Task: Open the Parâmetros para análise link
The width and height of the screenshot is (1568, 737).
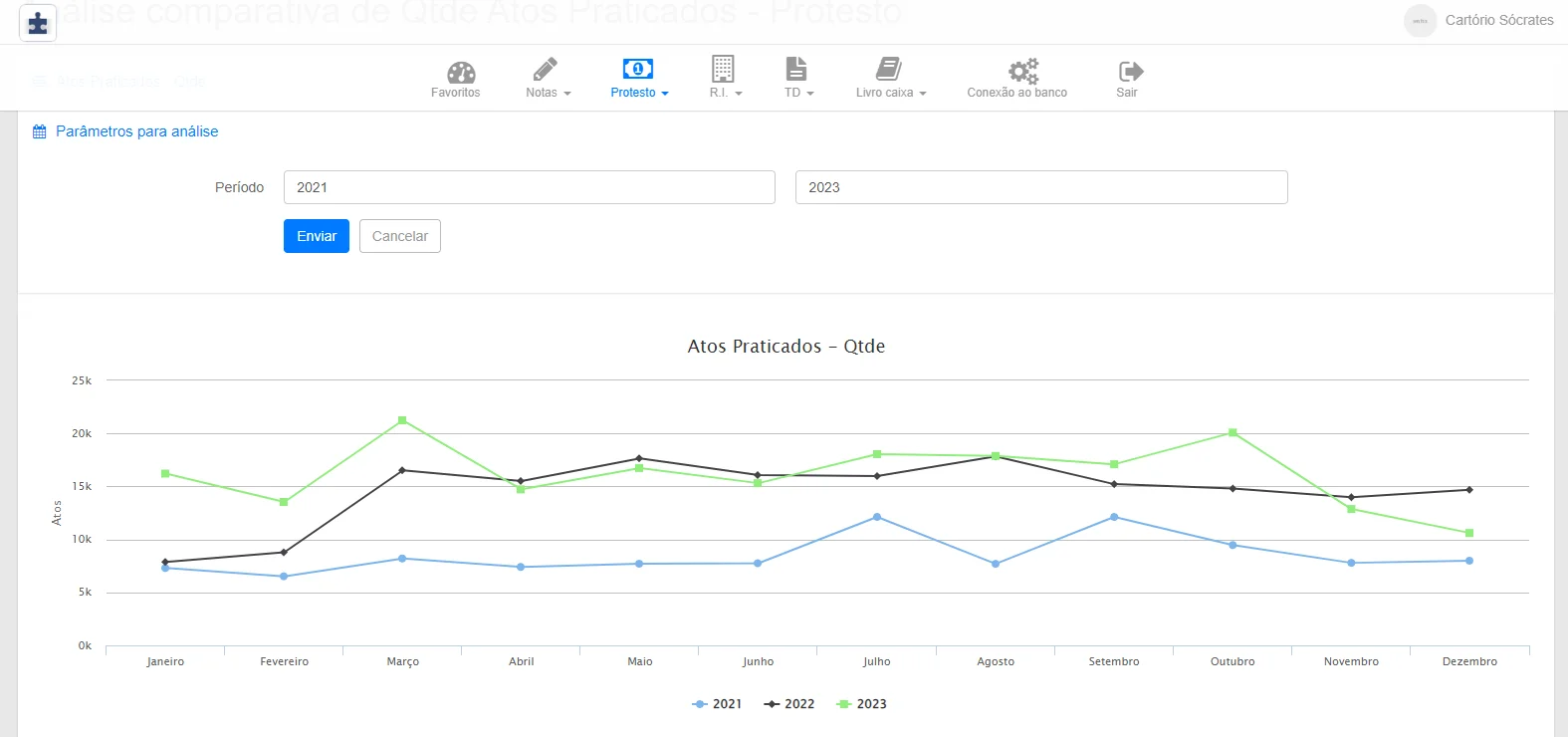Action: coord(137,131)
